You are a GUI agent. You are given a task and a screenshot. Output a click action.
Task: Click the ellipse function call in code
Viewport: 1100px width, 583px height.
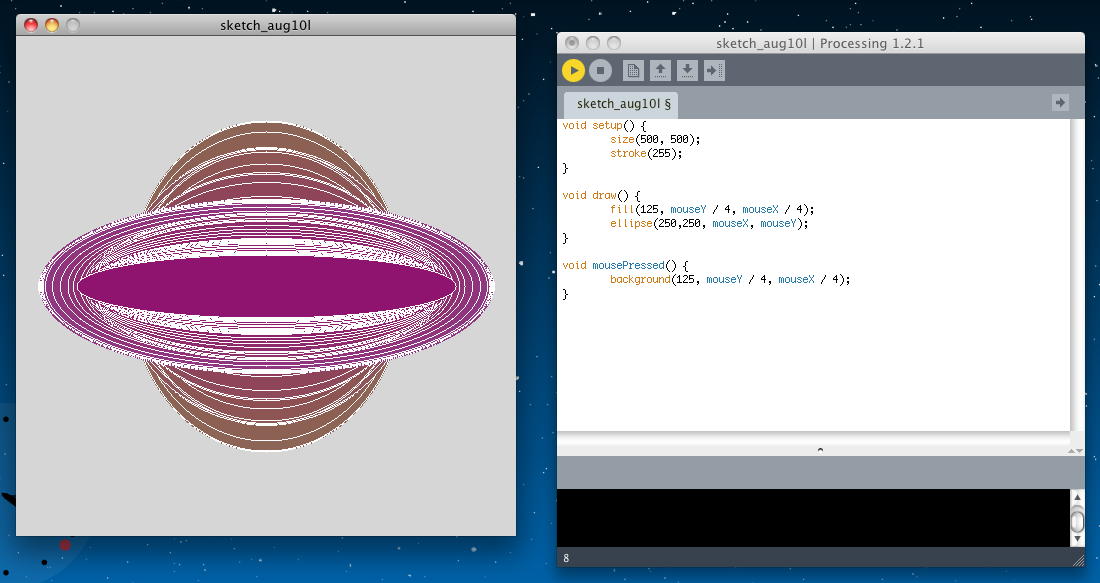(631, 224)
